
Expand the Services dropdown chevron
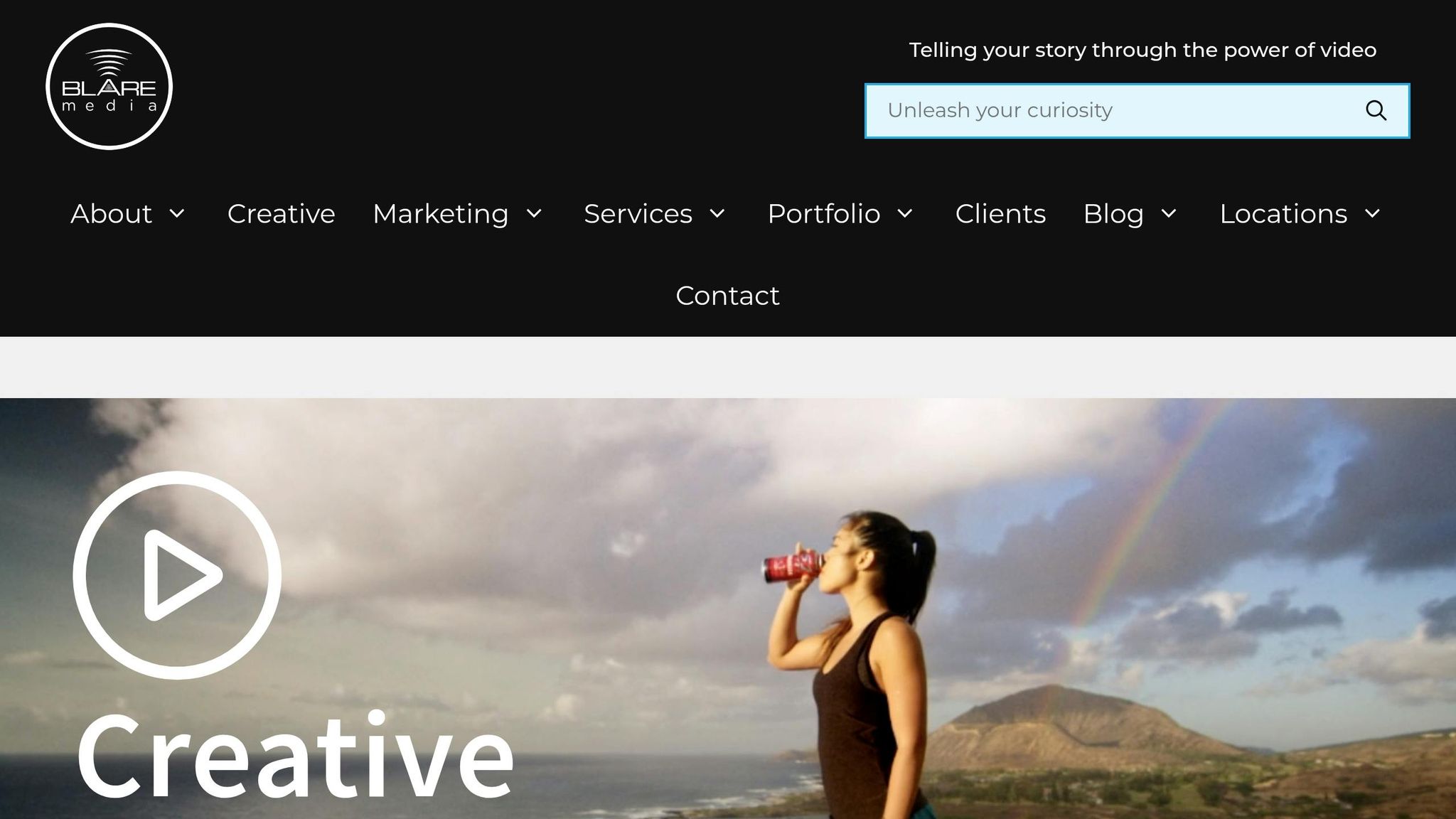click(717, 213)
